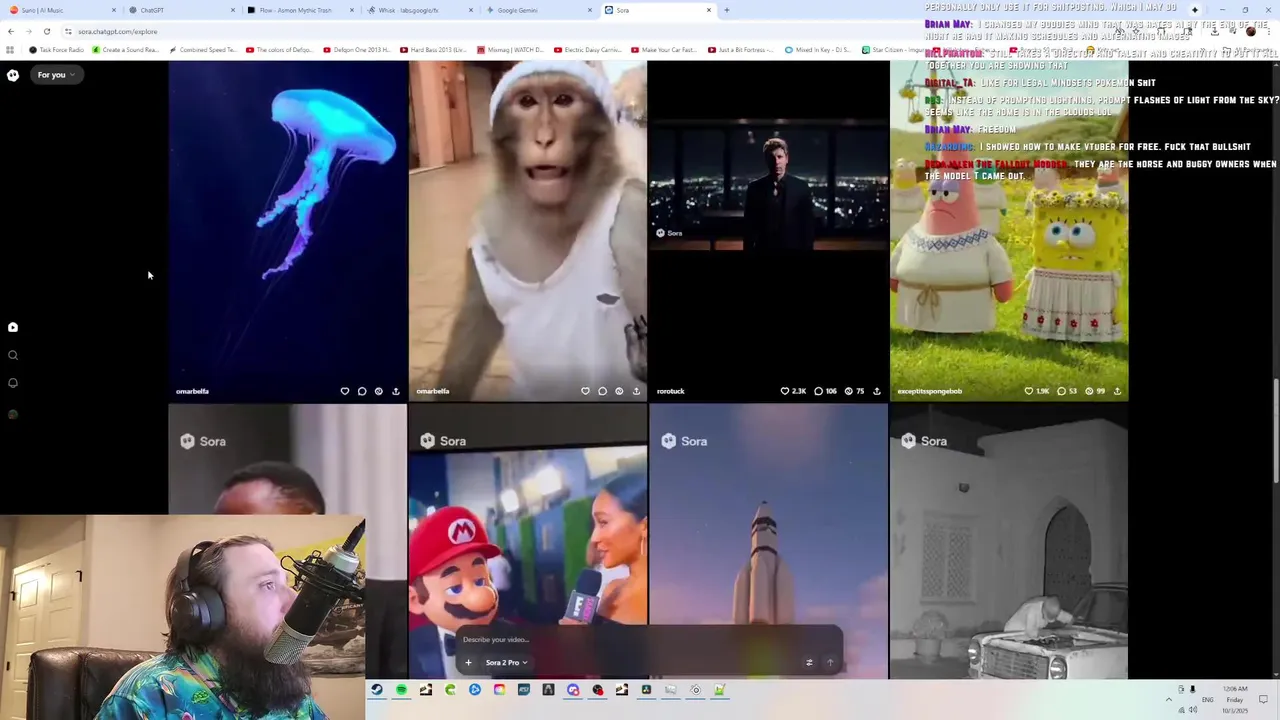This screenshot has width=1280, height=720.
Task: Remix the SpongeBob video showing 99
Action: click(x=1095, y=391)
